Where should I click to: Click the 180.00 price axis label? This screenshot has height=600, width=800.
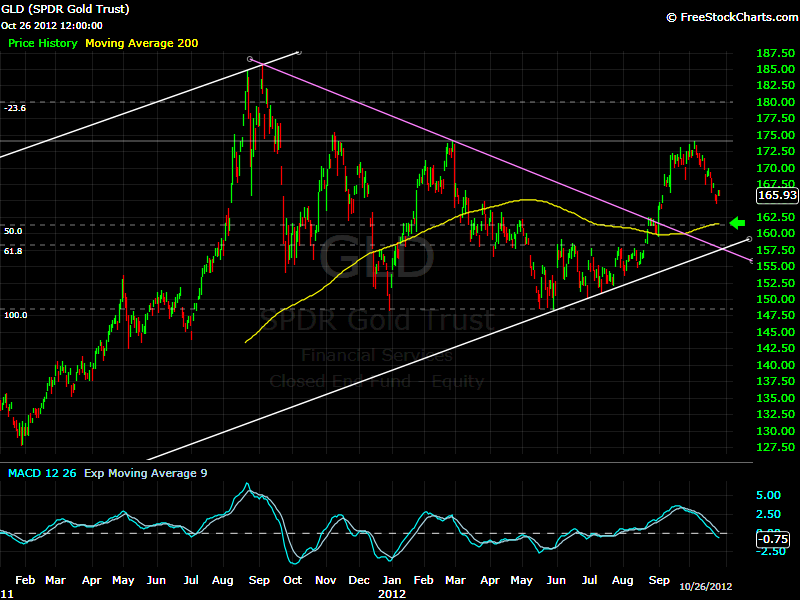pyautogui.click(x=776, y=102)
